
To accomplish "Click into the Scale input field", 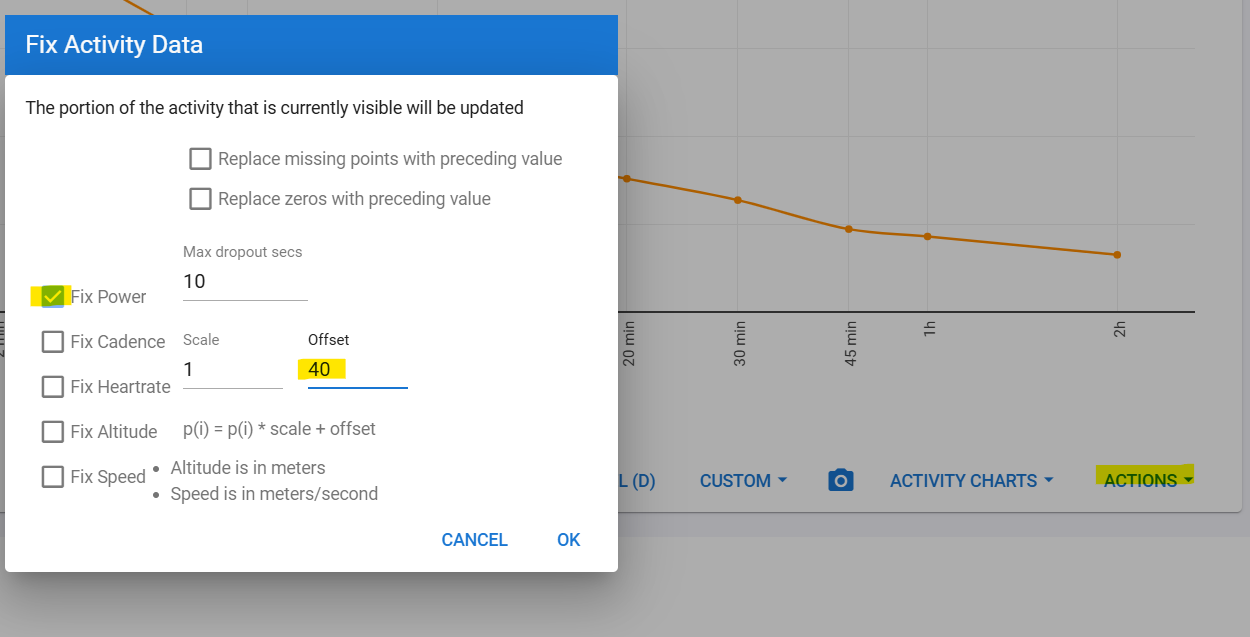I will (233, 370).
